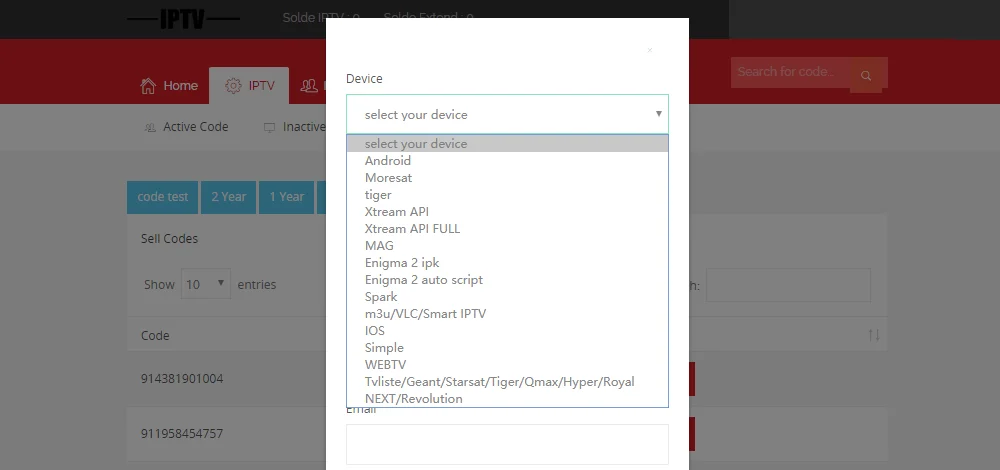This screenshot has height=470, width=1000.
Task: Click the search magnifier icon
Action: tap(866, 75)
